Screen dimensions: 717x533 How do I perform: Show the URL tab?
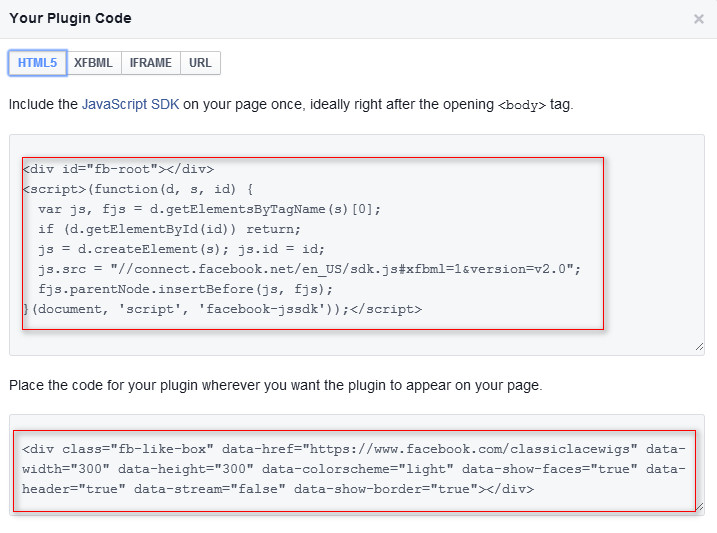click(200, 63)
